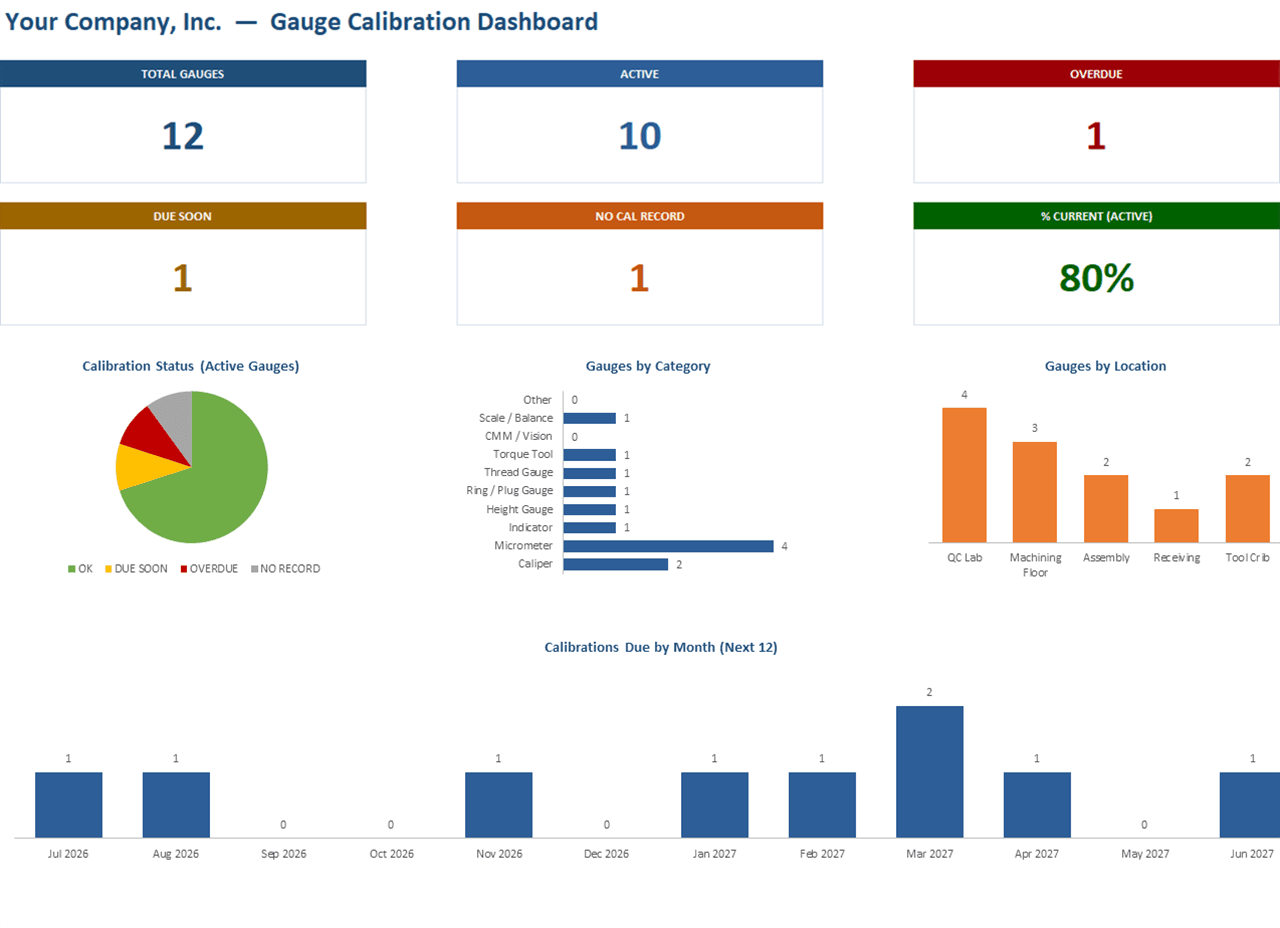1280x928 pixels.
Task: Select the 'Other' category axis label
Action: pyautogui.click(x=537, y=400)
